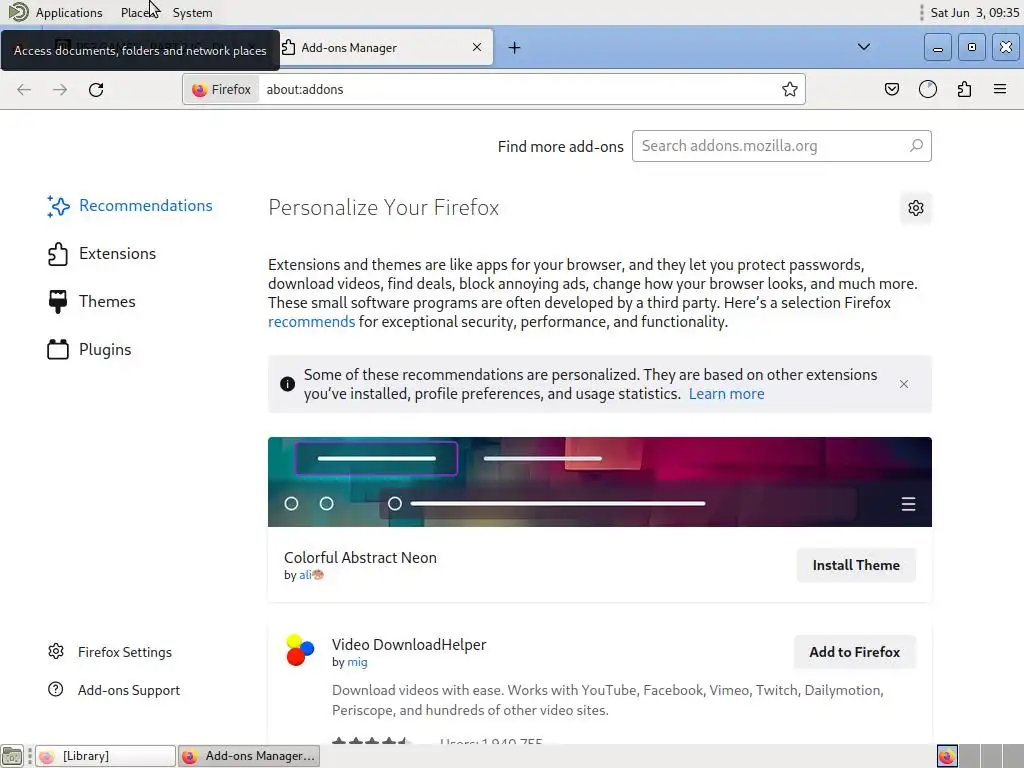1024x768 pixels.
Task: Bookmark this page with the star
Action: [790, 89]
